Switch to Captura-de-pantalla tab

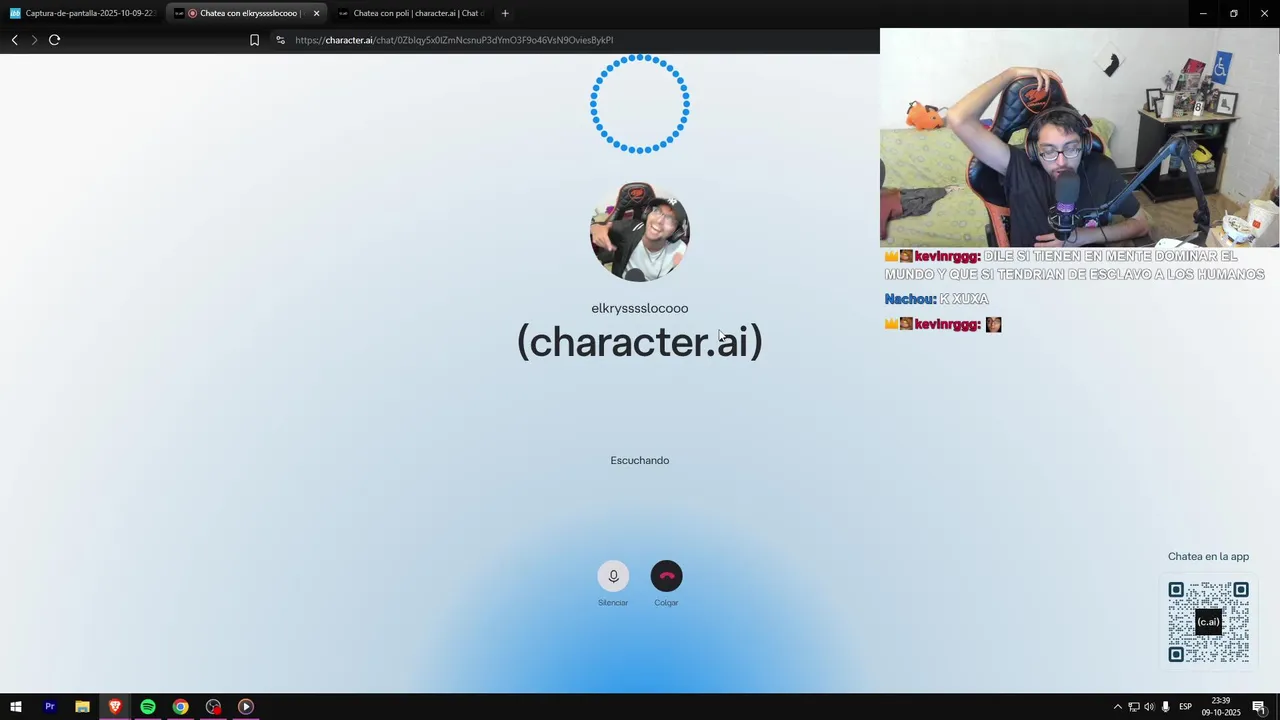[82, 13]
